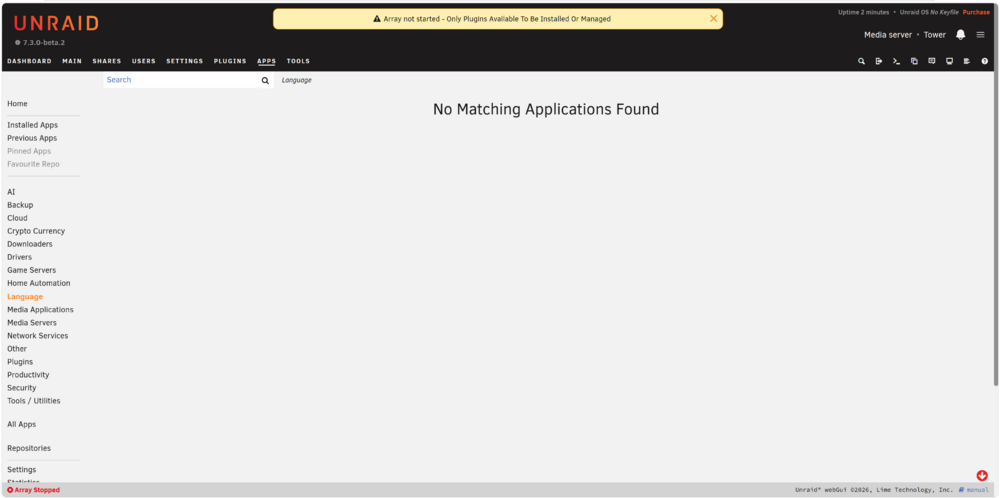
Task: Show Installed Apps
Action: pyautogui.click(x=33, y=125)
